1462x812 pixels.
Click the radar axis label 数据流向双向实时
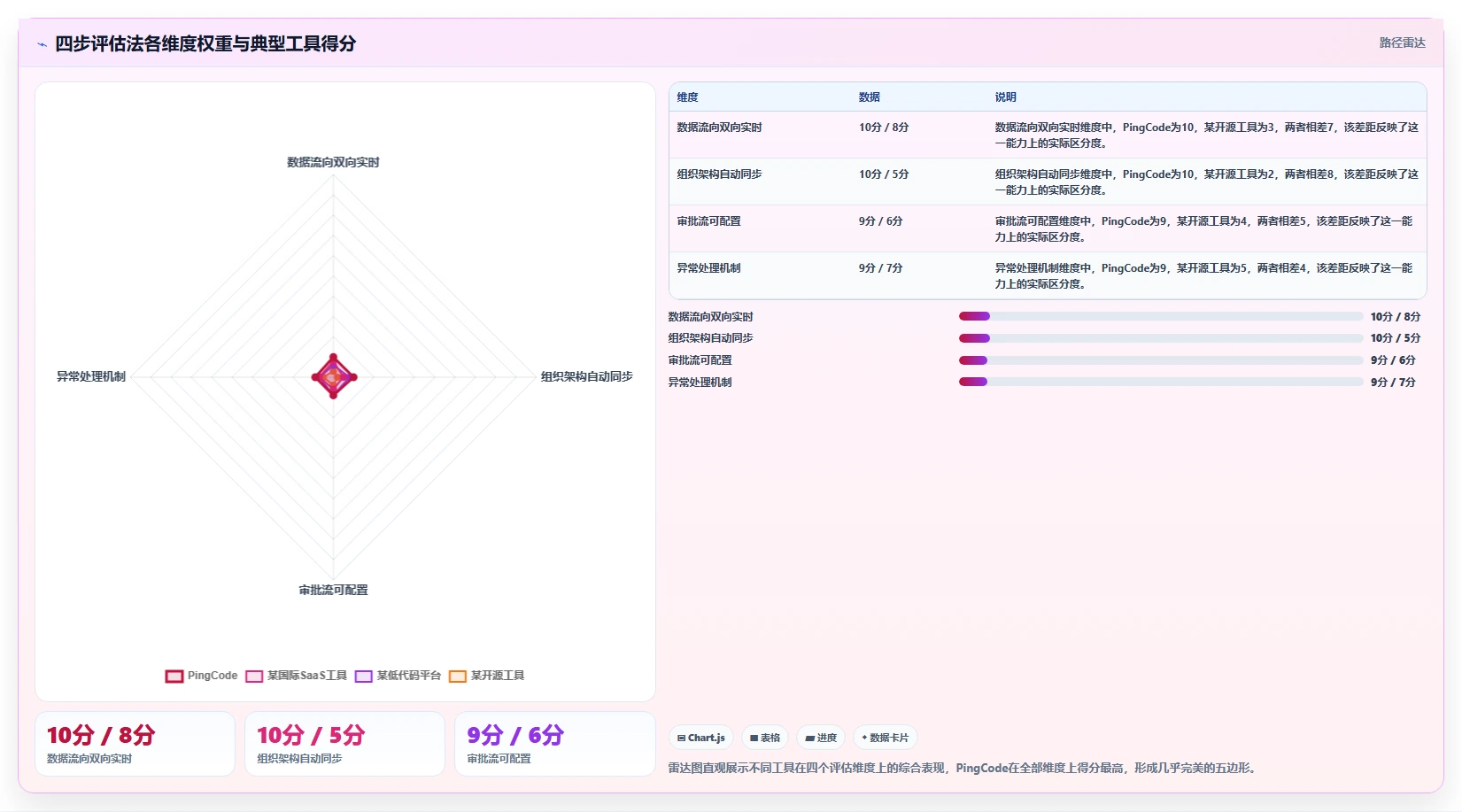[333, 163]
